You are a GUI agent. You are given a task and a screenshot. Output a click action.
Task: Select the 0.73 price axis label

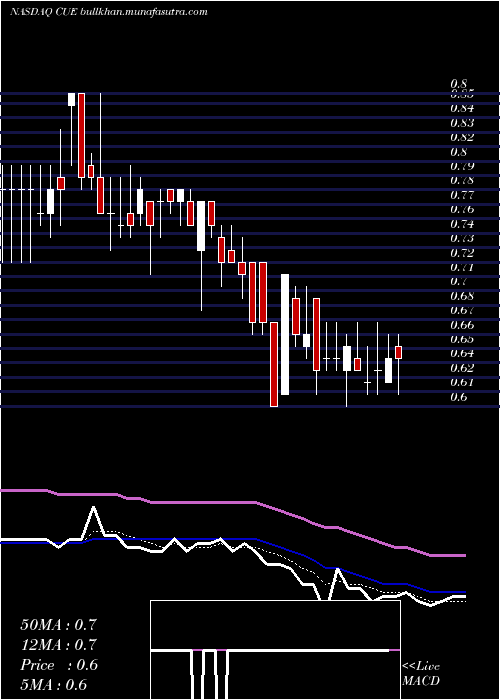pos(462,238)
